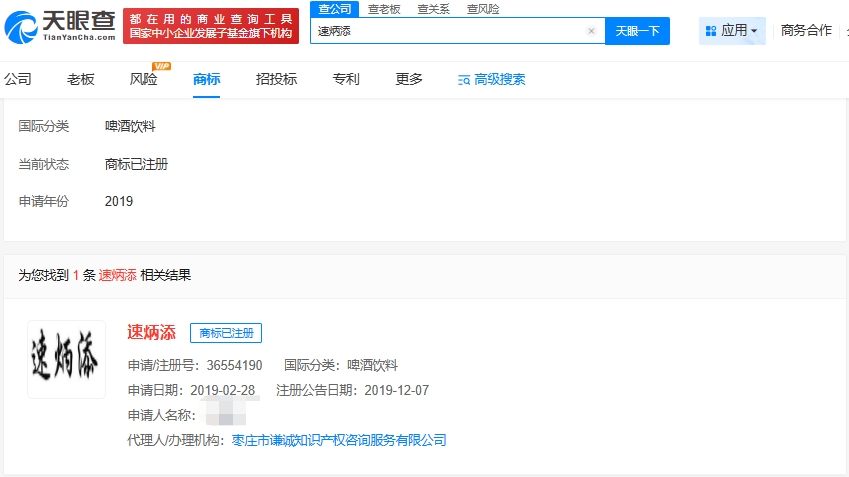Go to the 公司 results tab
Viewport: 849px width, 477px height.
pos(18,80)
